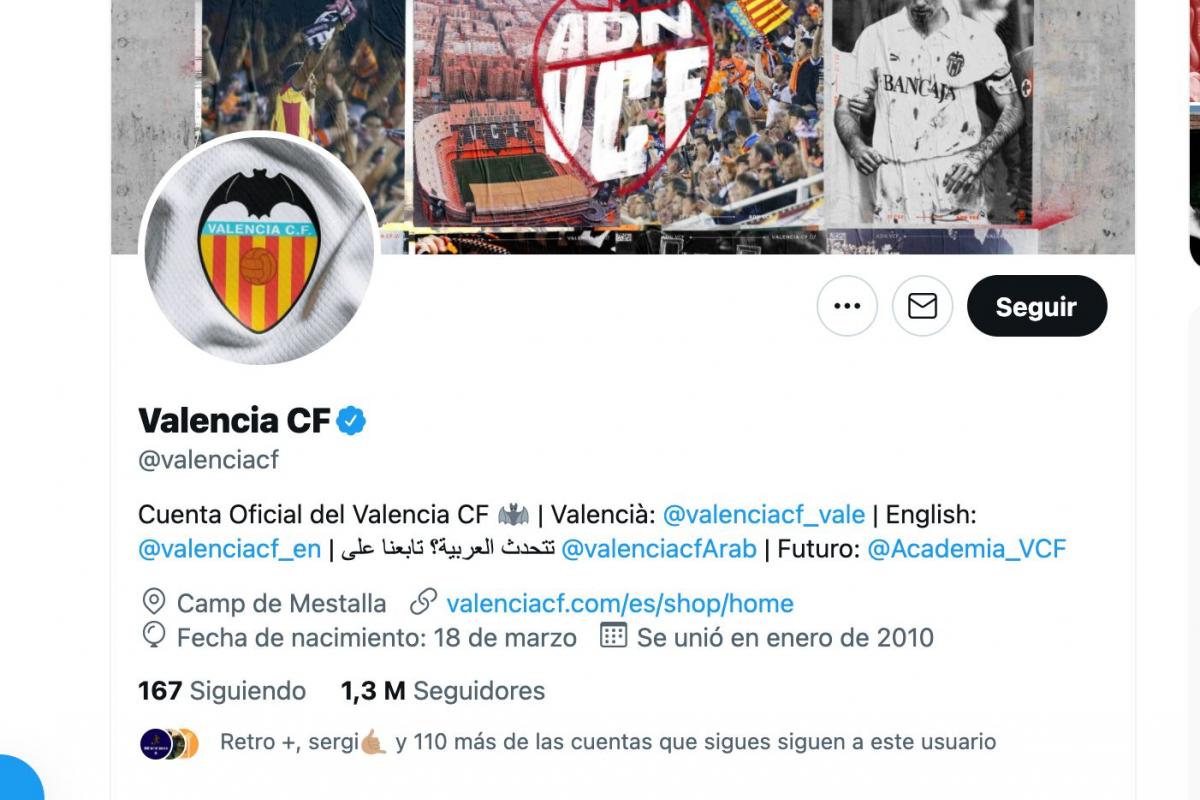Open the @Academia_VCF profile link
Screen dimensions: 1200x800
(x=967, y=548)
